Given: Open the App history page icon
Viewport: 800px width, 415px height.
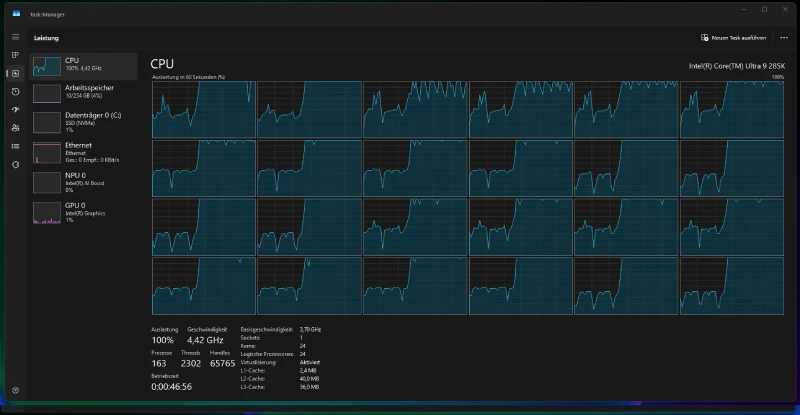Looking at the screenshot, I should [x=16, y=91].
